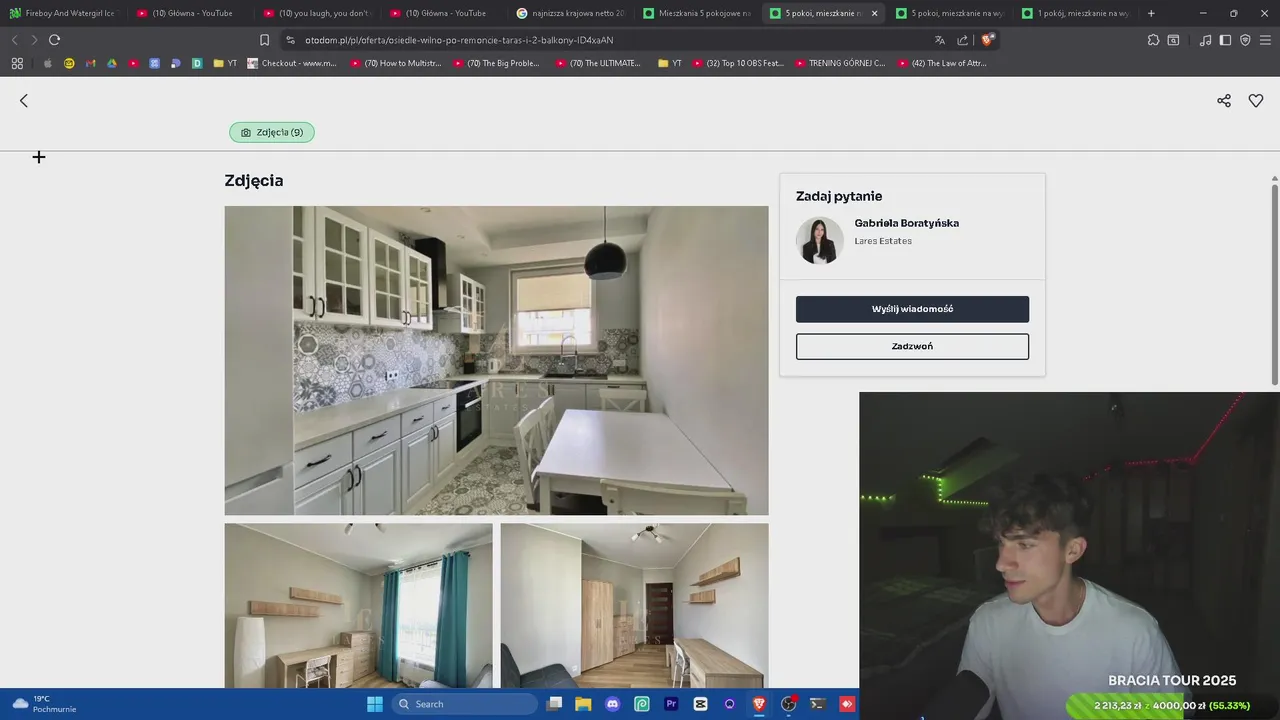This screenshot has height=720, width=1280.
Task: Open the Brave VPN shield icon
Action: (x=1245, y=40)
